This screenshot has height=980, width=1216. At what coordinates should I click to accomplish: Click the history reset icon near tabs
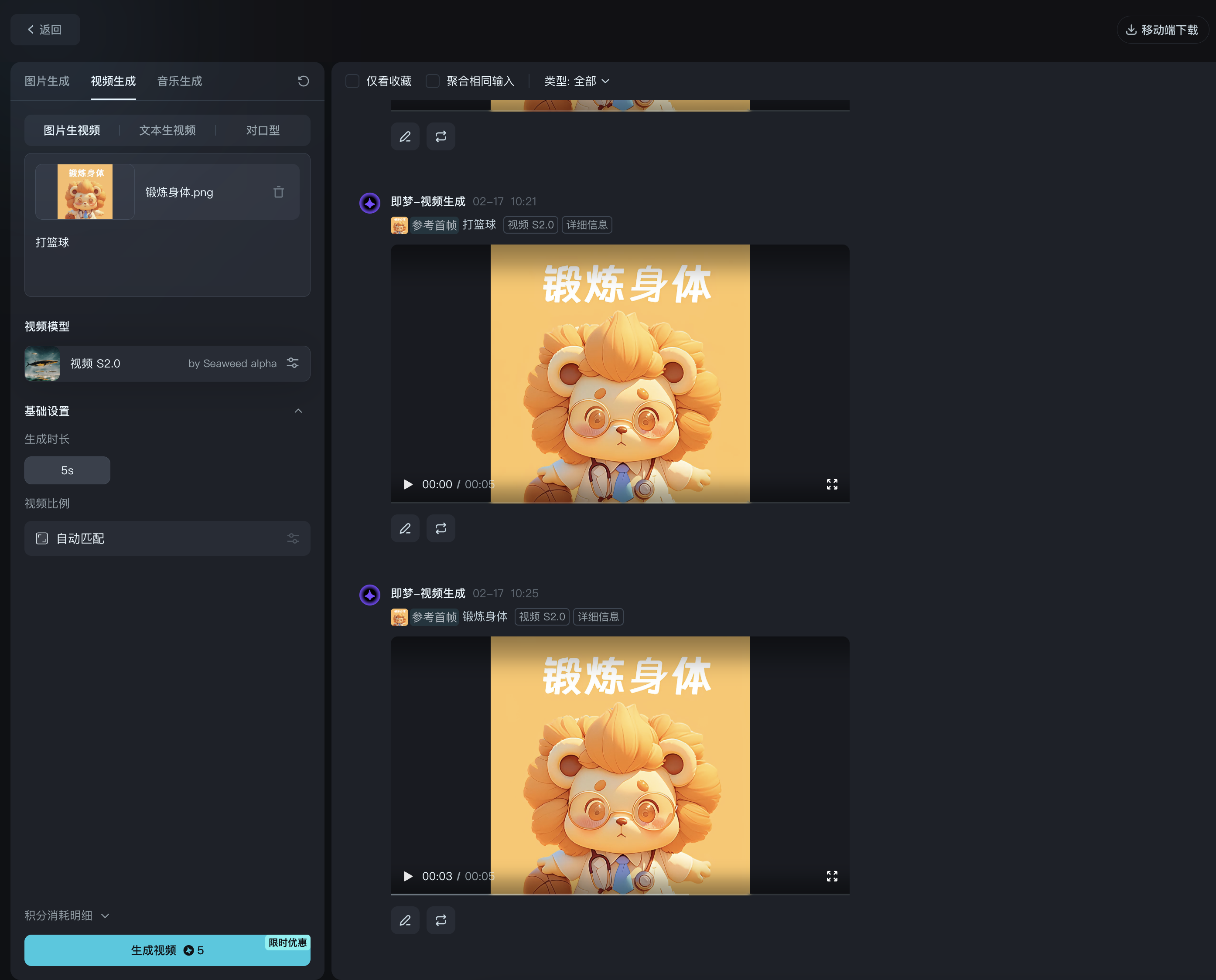coord(303,81)
